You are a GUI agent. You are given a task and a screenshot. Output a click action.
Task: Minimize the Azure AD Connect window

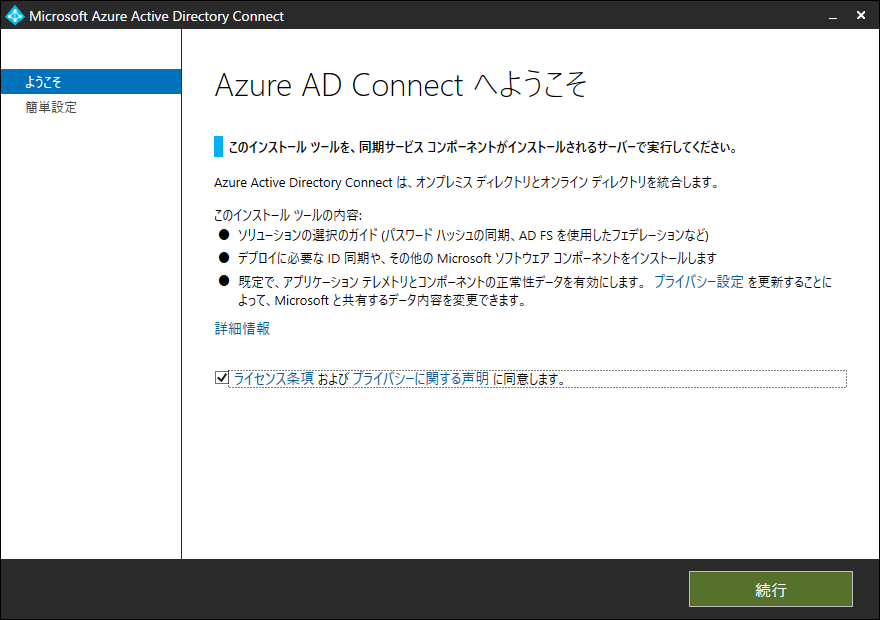tap(833, 16)
